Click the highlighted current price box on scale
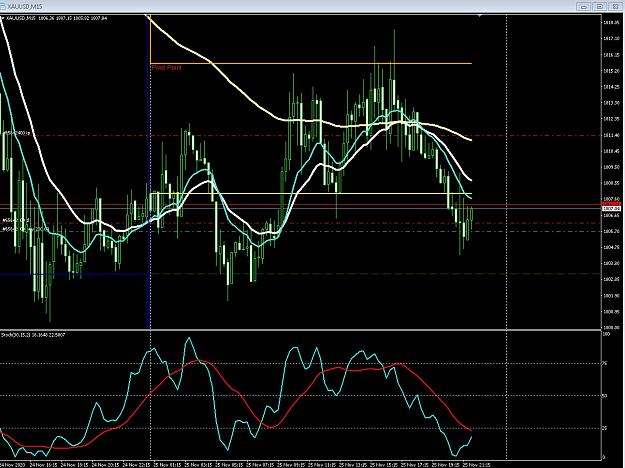Screen dimensions: 625x468 (x=611, y=208)
